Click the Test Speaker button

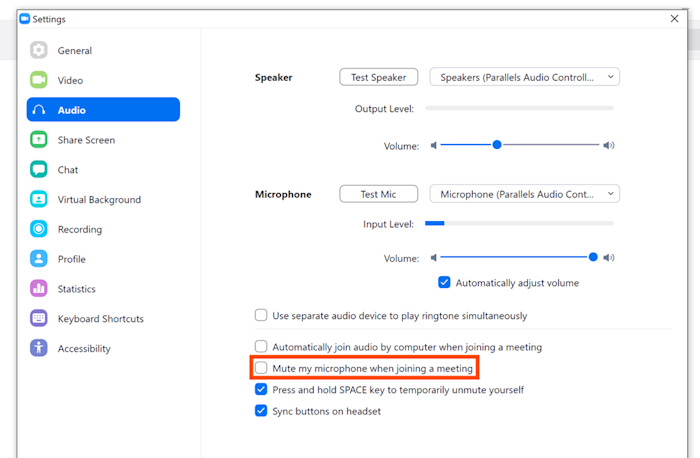(379, 77)
